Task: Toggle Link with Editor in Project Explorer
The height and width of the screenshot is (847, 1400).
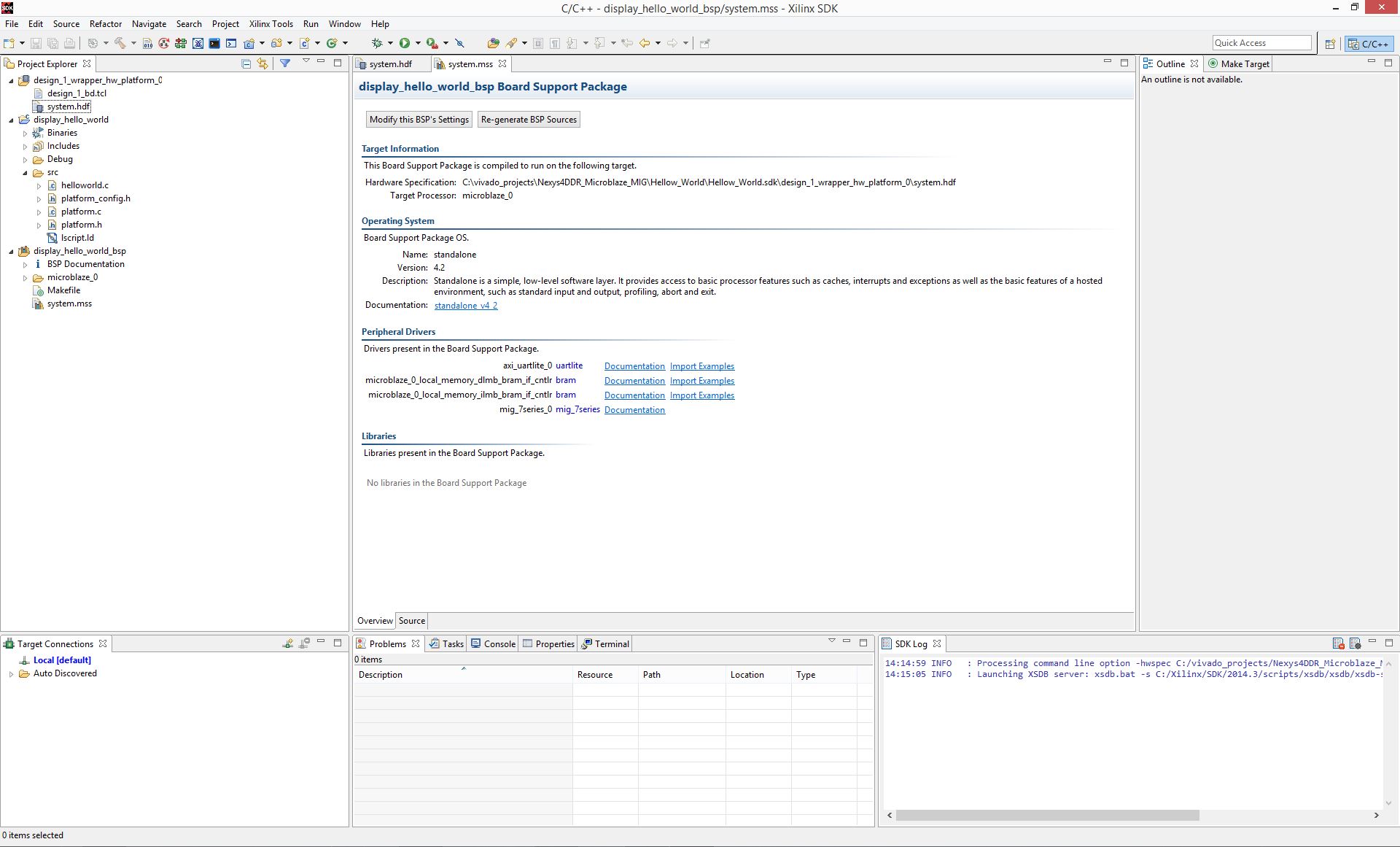Action: [x=262, y=63]
